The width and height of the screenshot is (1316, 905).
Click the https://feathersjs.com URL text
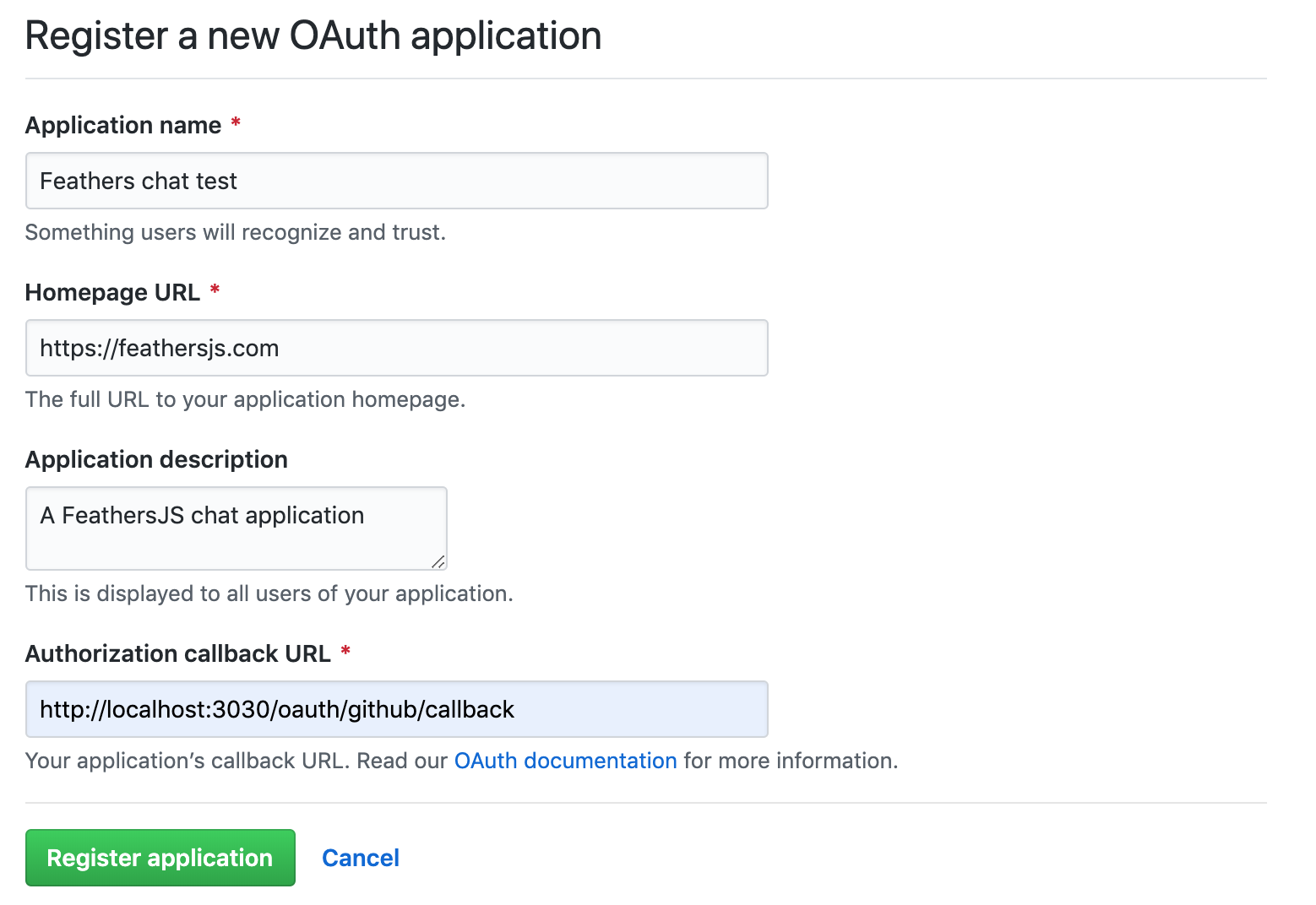click(158, 347)
